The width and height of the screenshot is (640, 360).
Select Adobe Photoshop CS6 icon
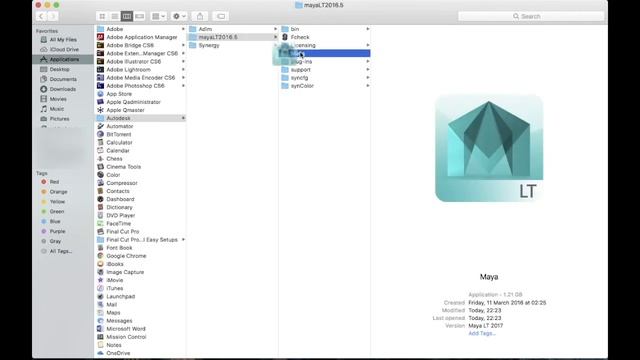(x=100, y=86)
